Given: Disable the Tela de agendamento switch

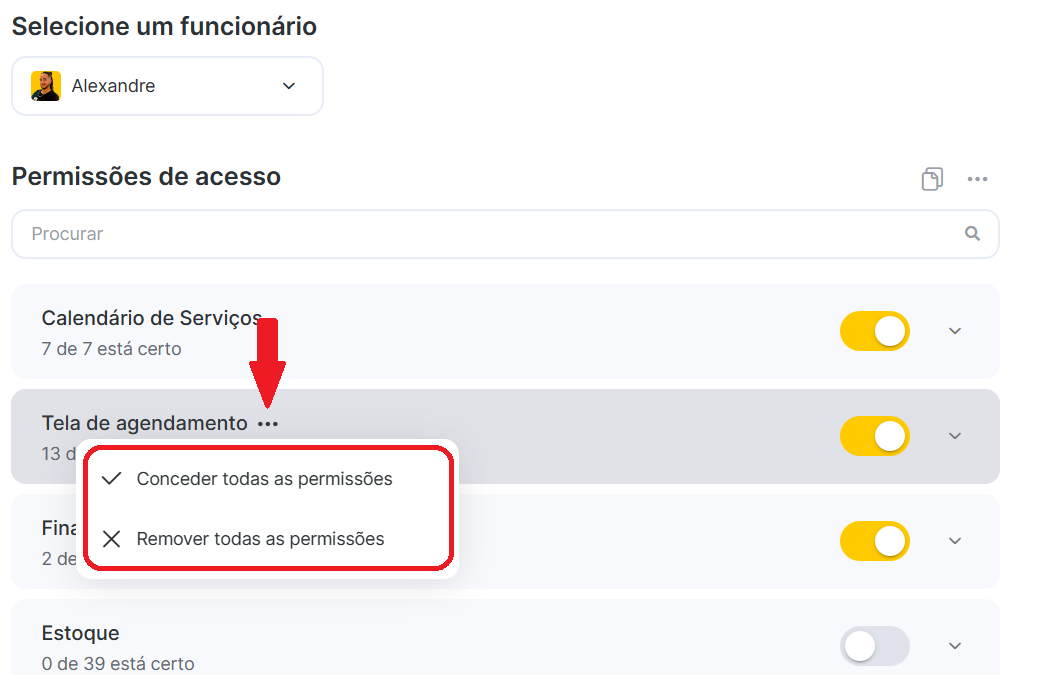Looking at the screenshot, I should click(874, 436).
